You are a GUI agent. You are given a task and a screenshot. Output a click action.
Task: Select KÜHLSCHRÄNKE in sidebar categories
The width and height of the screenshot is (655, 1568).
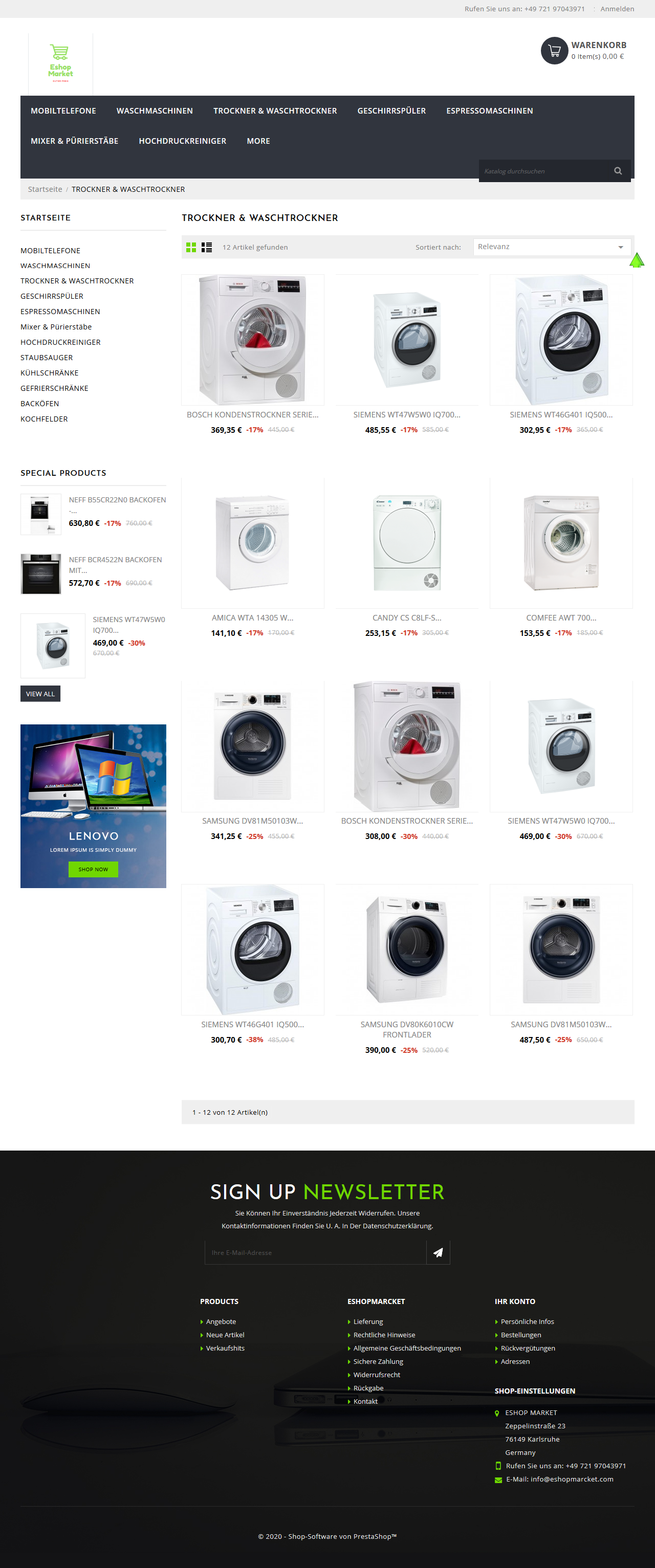click(x=49, y=373)
